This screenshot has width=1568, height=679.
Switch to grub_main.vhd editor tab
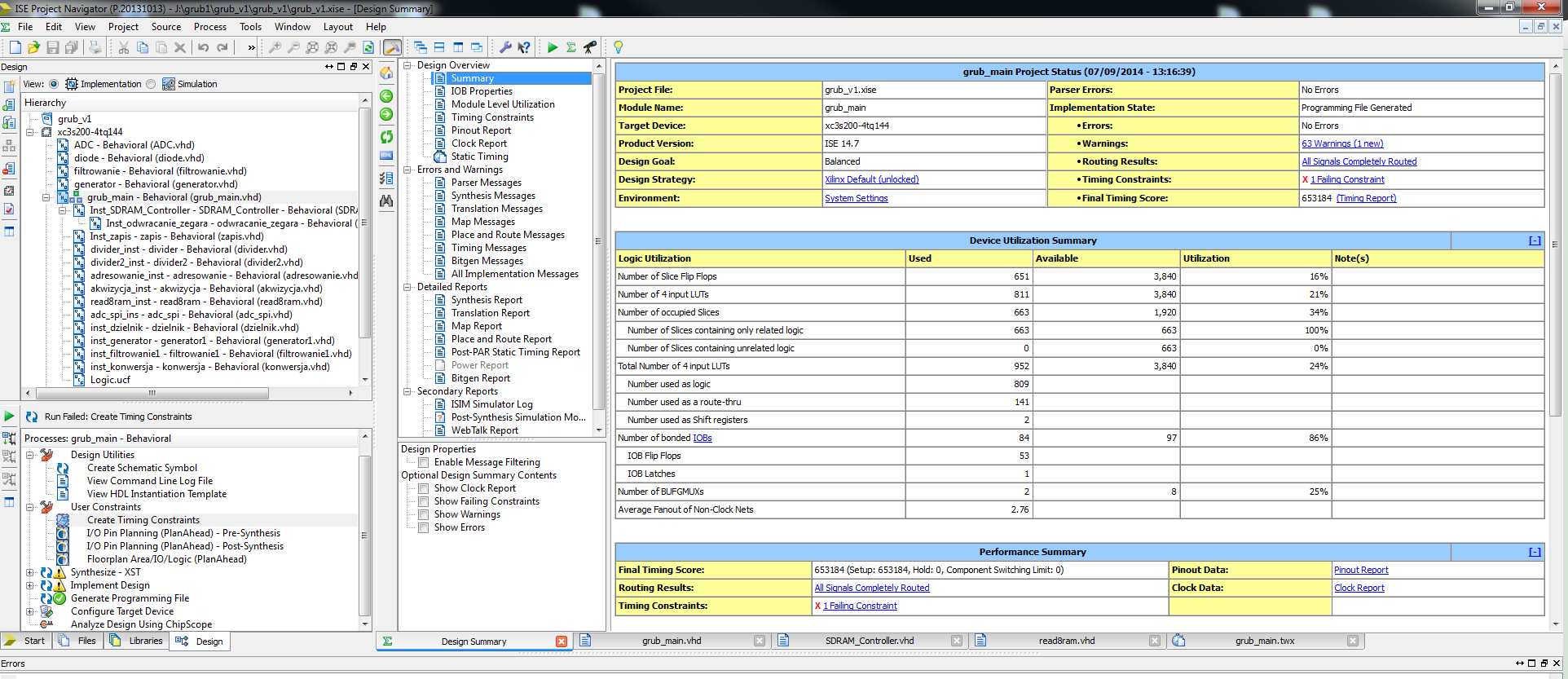click(x=672, y=642)
